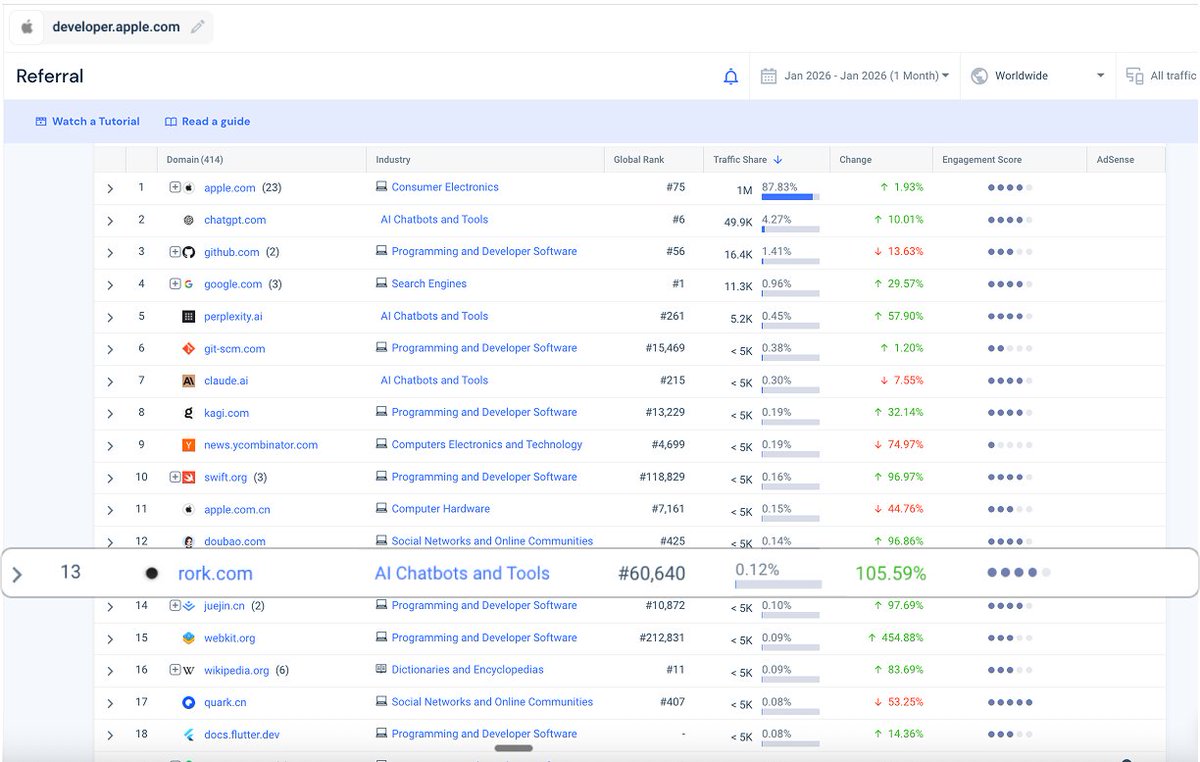Sort by the Global Rank column header
Image resolution: width=1200 pixels, height=762 pixels.
coord(639,160)
